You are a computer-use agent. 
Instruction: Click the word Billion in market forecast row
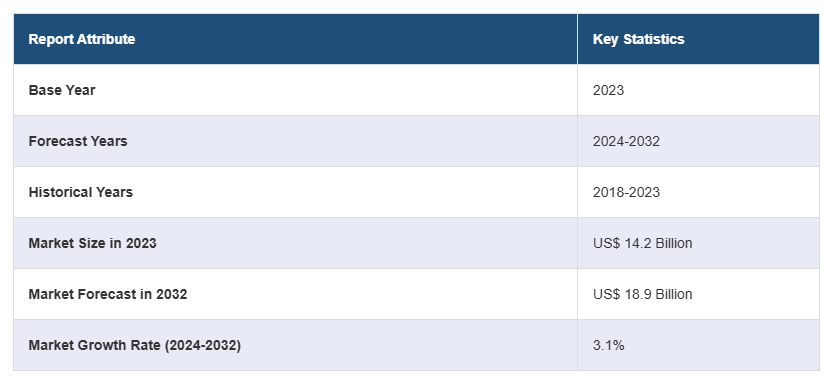pyautogui.click(x=674, y=294)
